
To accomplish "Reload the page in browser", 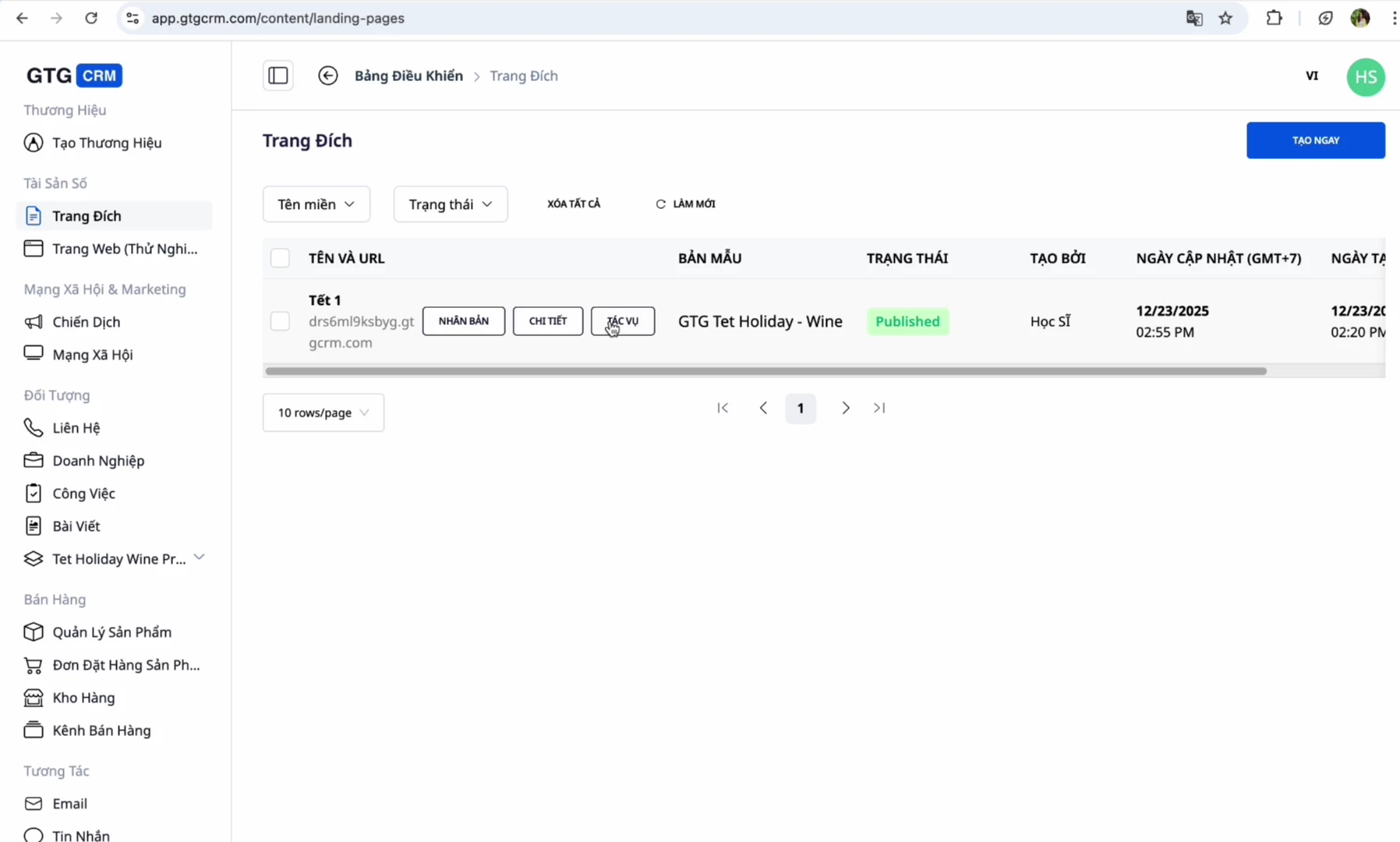I will pos(91,18).
